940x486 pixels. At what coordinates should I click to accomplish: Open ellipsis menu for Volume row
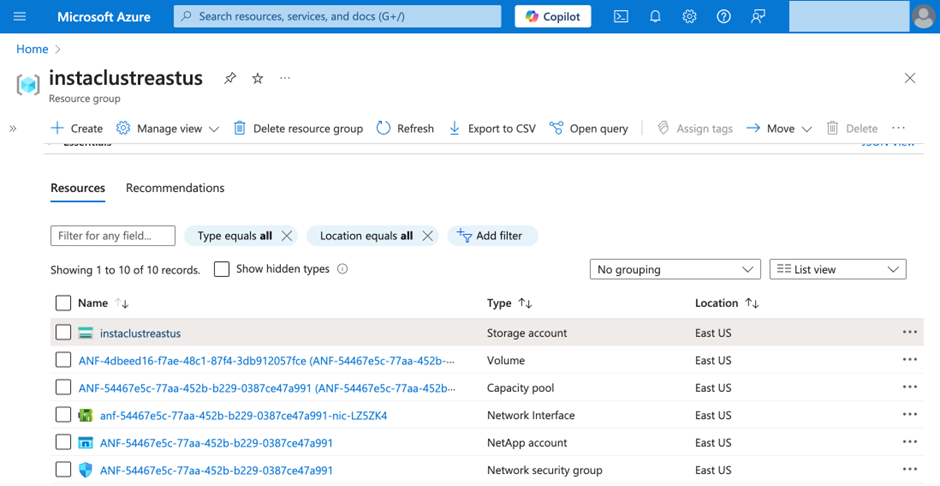point(909,360)
